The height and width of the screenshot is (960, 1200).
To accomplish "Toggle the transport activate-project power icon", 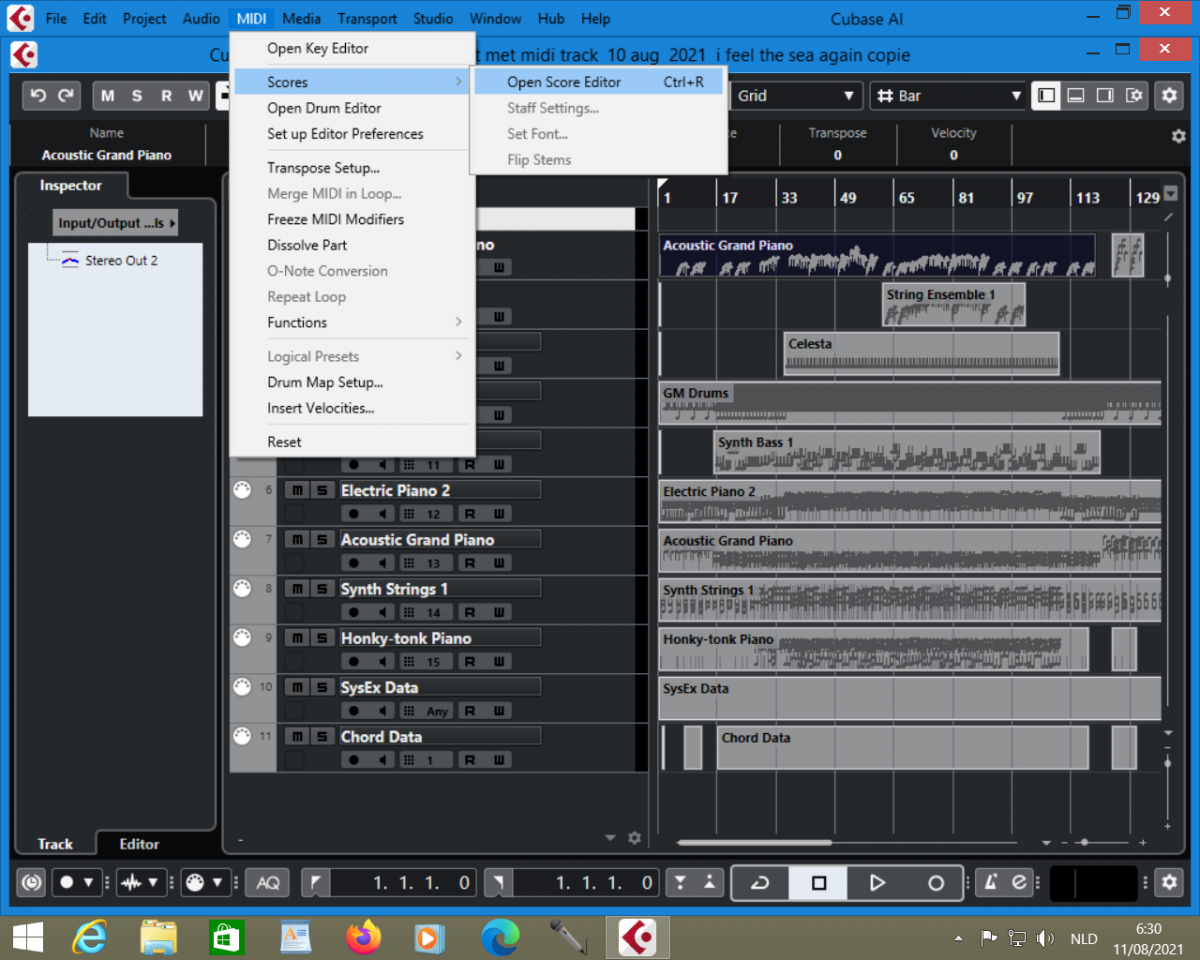I will pos(32,883).
